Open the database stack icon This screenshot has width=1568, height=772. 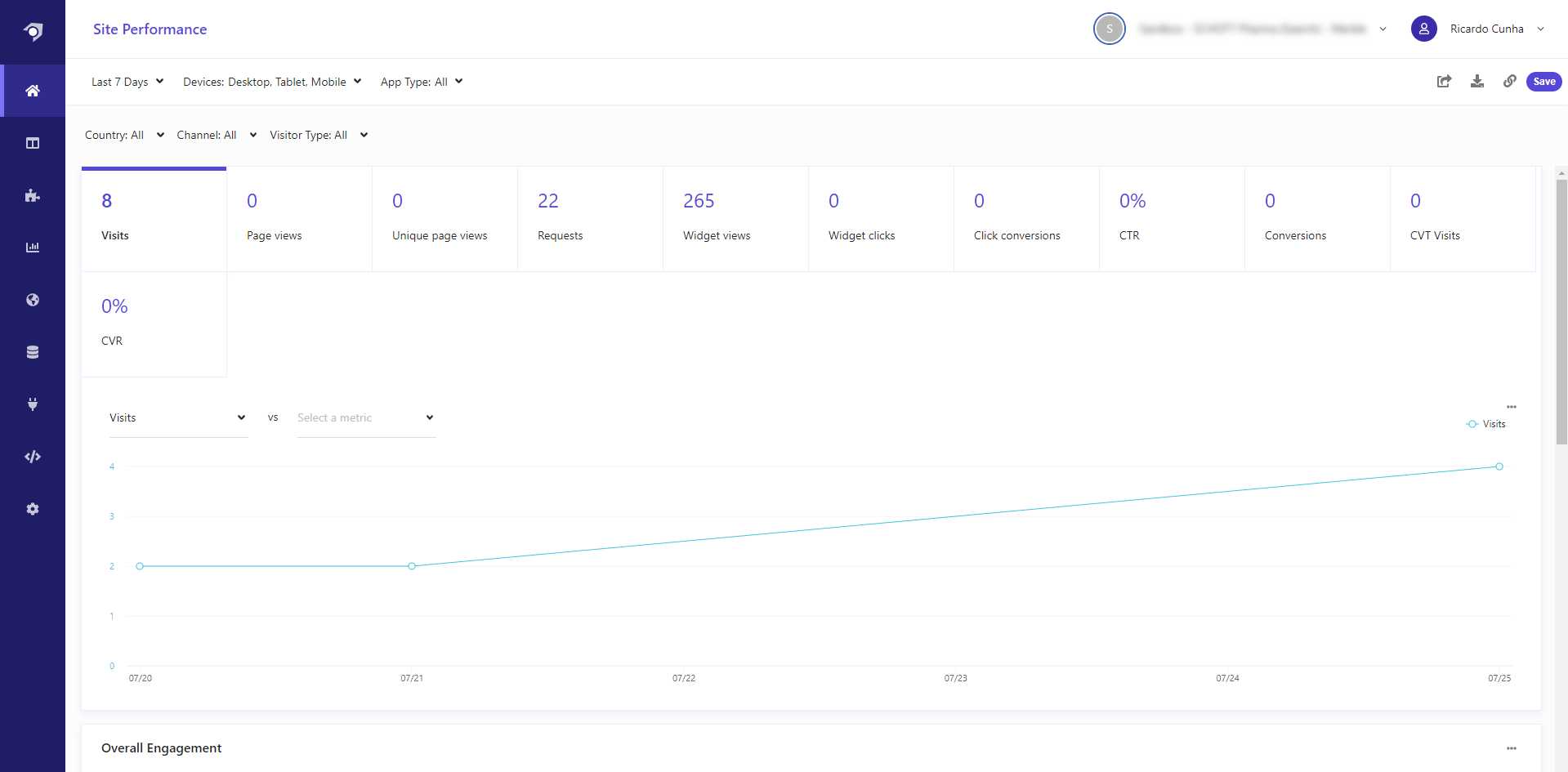tap(33, 352)
